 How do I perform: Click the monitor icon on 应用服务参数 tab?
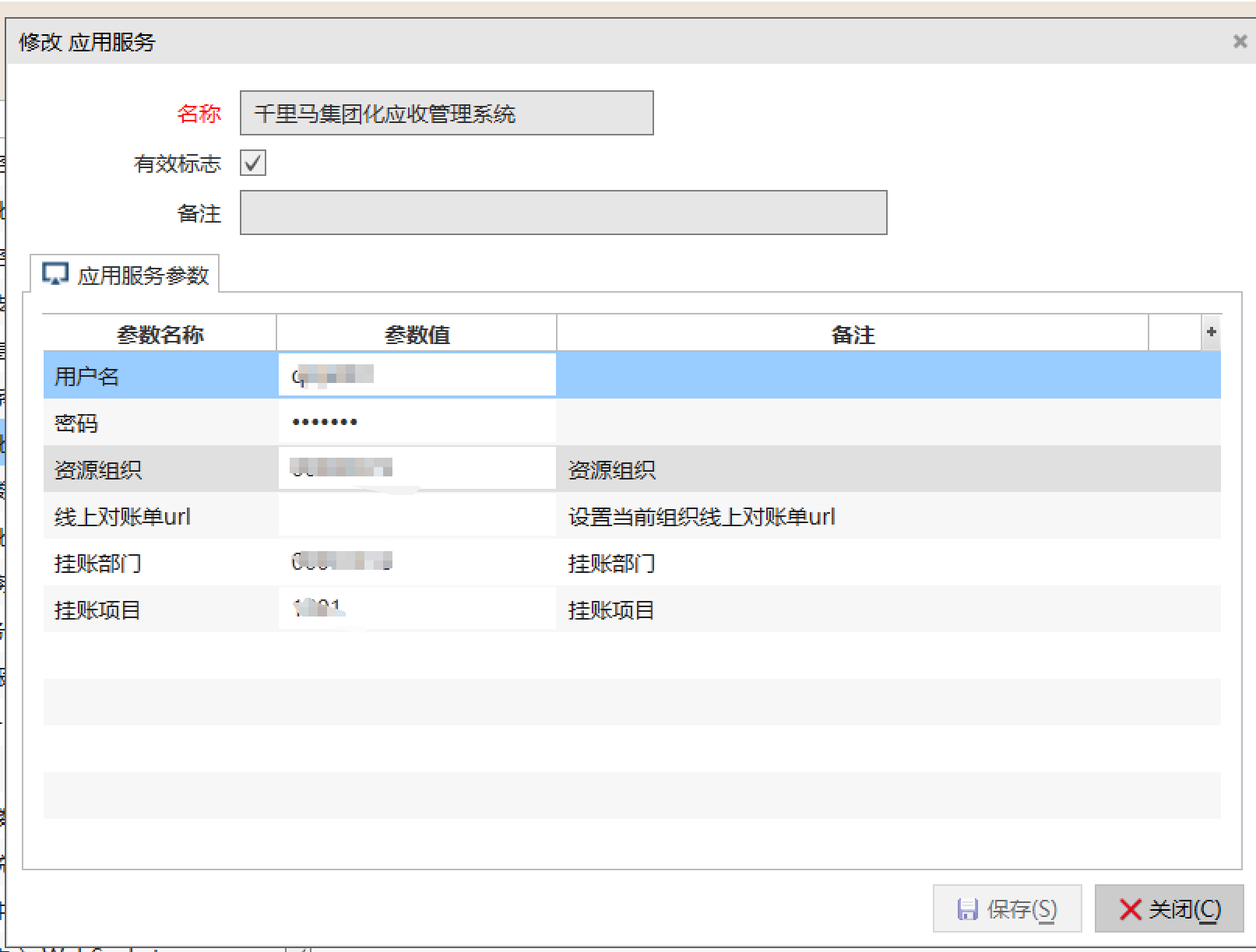point(55,274)
